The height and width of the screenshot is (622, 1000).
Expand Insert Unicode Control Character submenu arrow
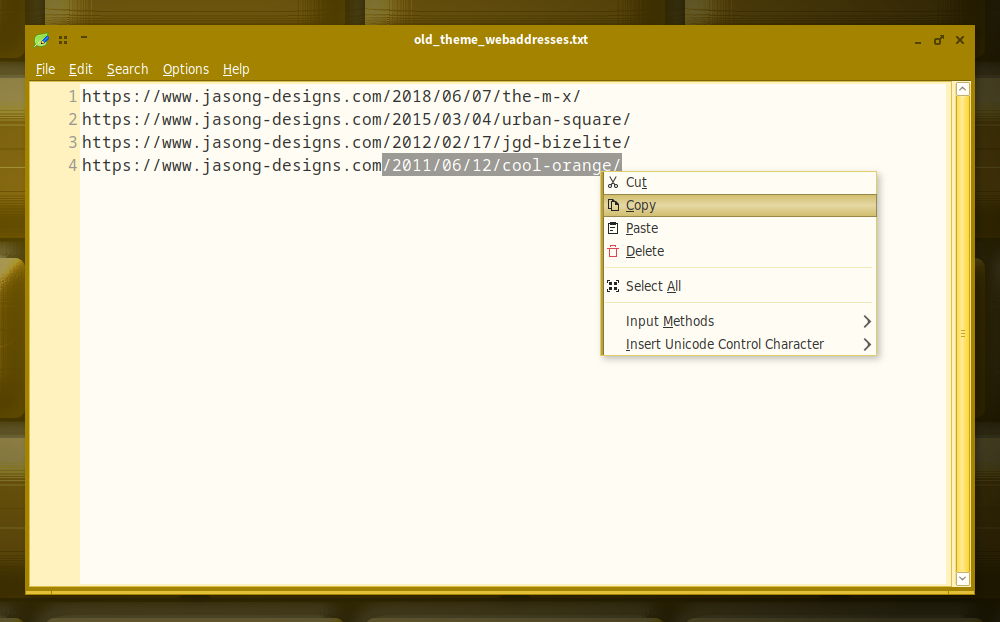coord(867,344)
